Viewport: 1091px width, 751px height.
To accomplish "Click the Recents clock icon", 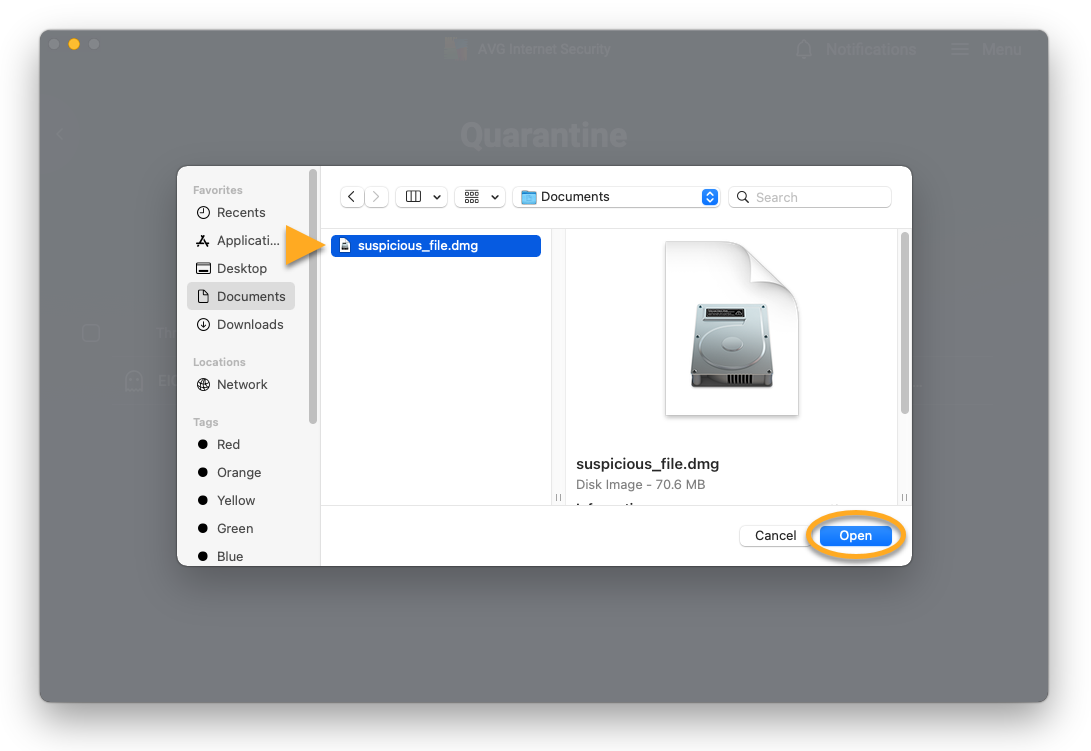I will 203,212.
